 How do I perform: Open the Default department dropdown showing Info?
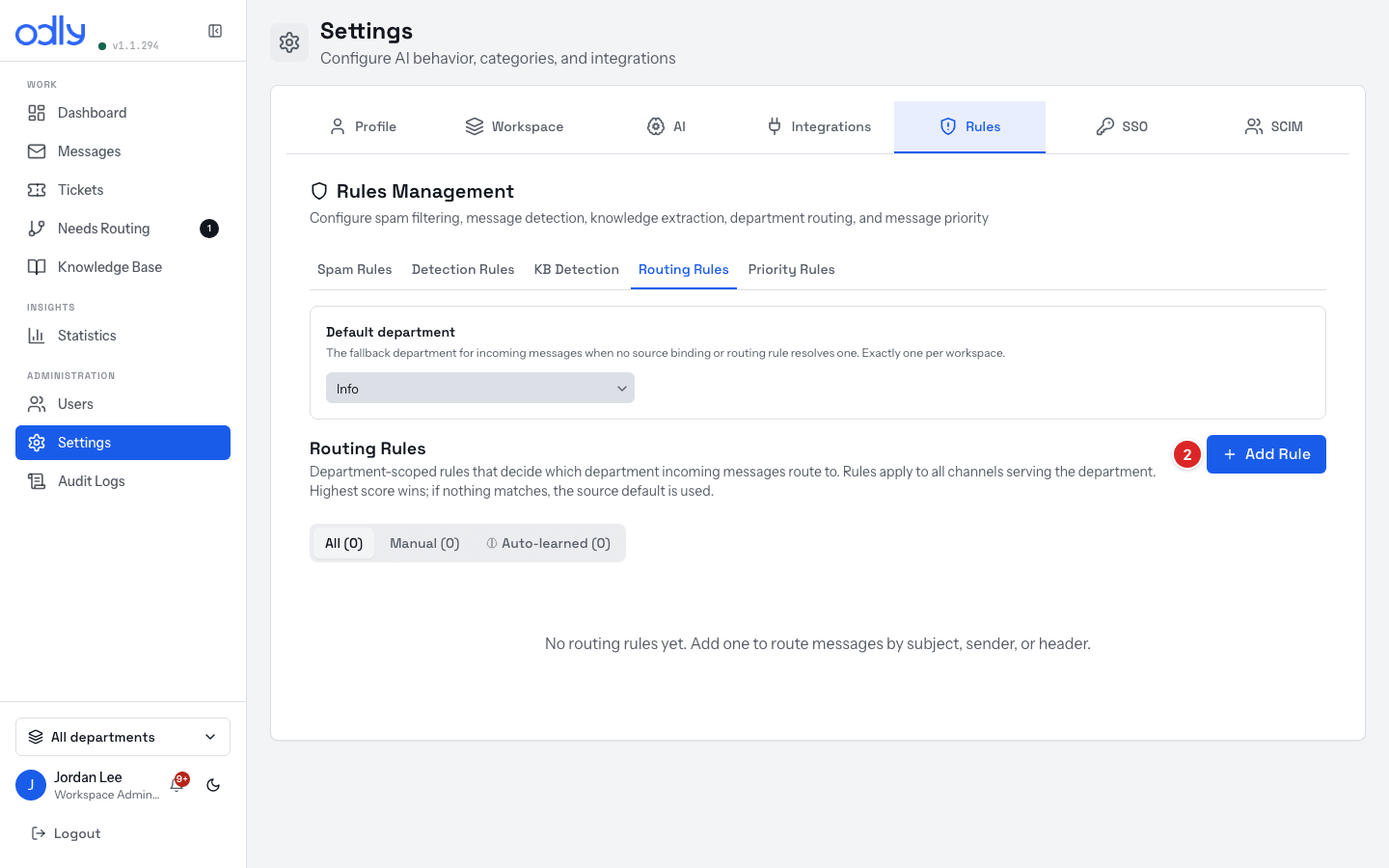pyautogui.click(x=480, y=388)
